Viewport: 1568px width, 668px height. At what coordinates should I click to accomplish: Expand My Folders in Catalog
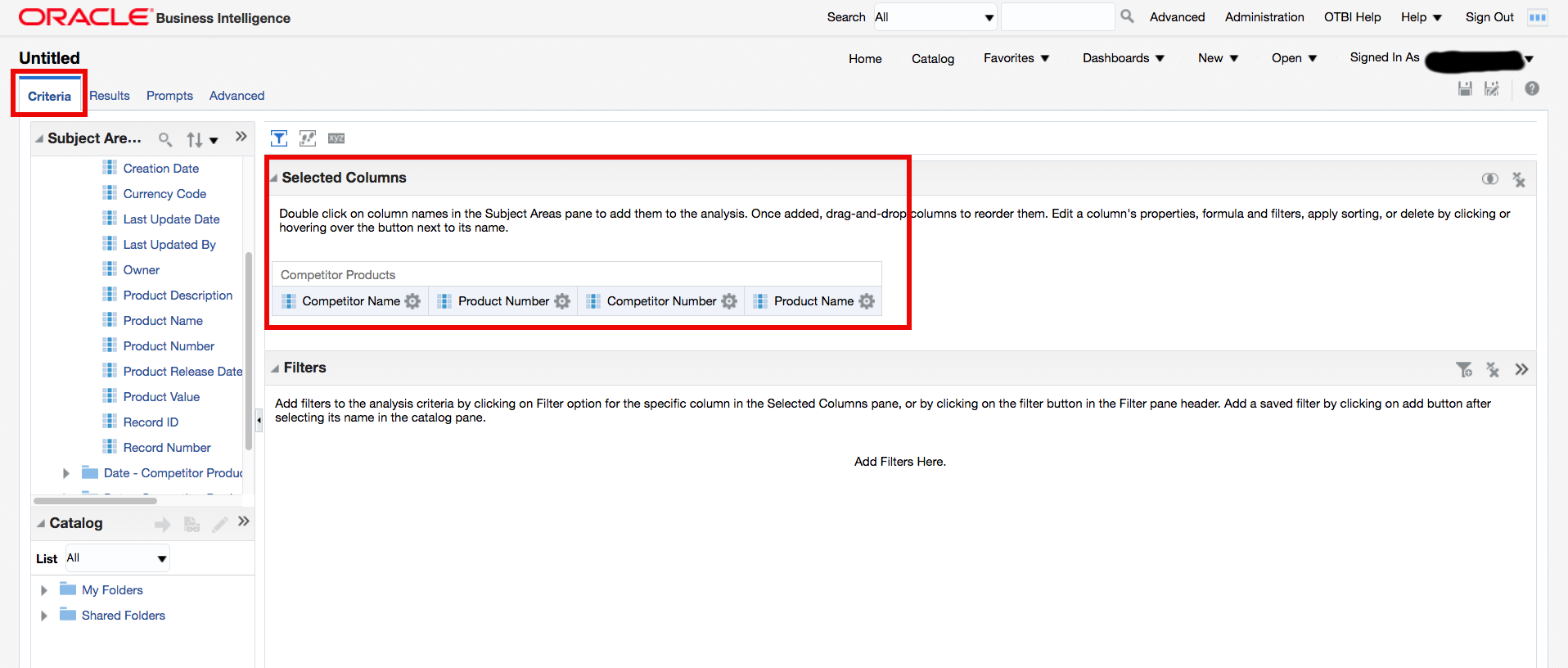coord(44,590)
